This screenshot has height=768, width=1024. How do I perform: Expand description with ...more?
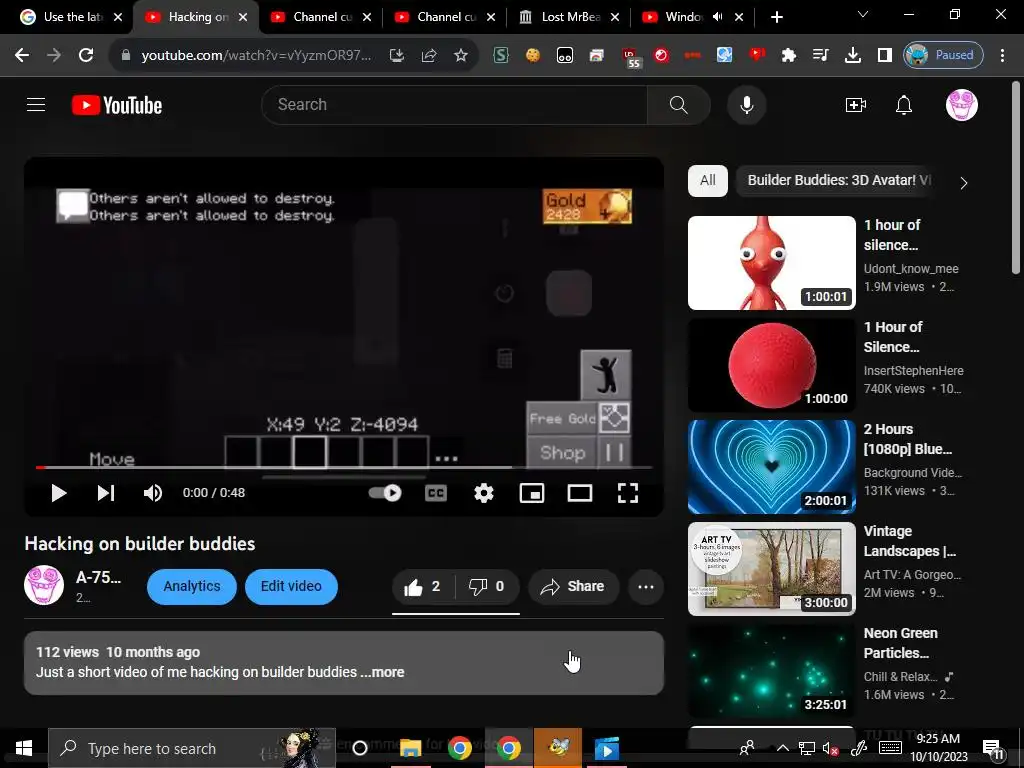point(382,672)
